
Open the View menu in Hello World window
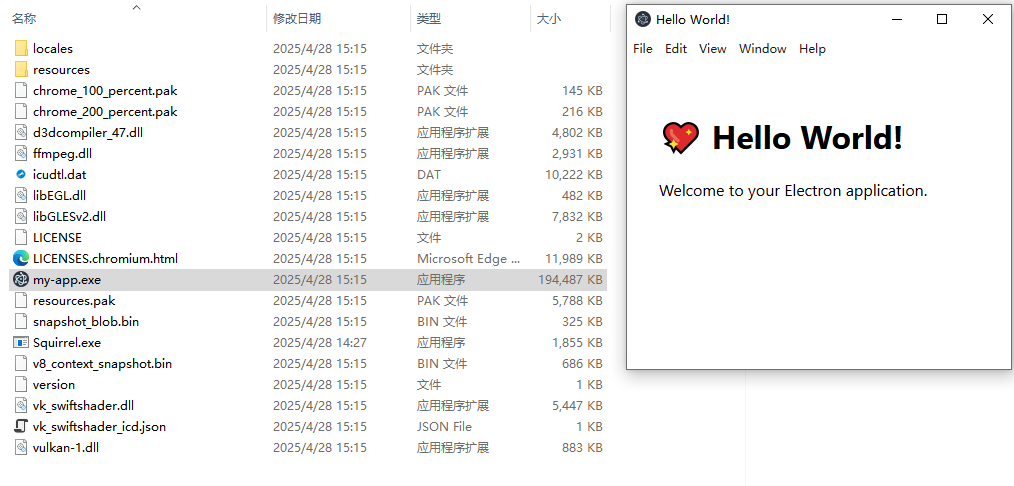[x=713, y=48]
